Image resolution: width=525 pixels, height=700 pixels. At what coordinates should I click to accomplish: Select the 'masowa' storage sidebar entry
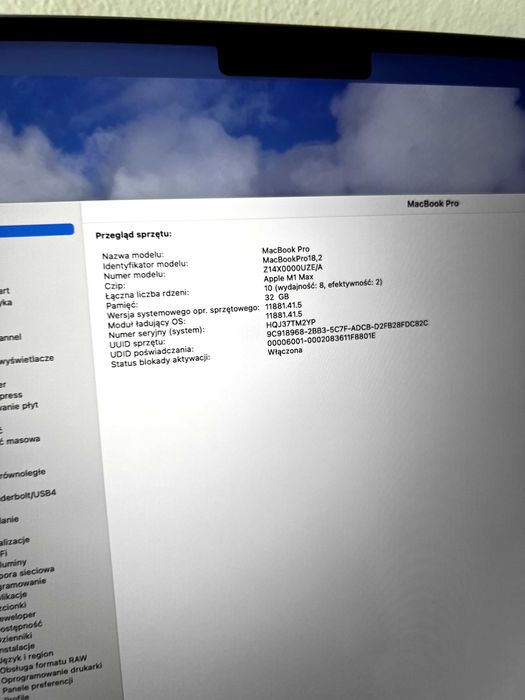pyautogui.click(x=21, y=441)
